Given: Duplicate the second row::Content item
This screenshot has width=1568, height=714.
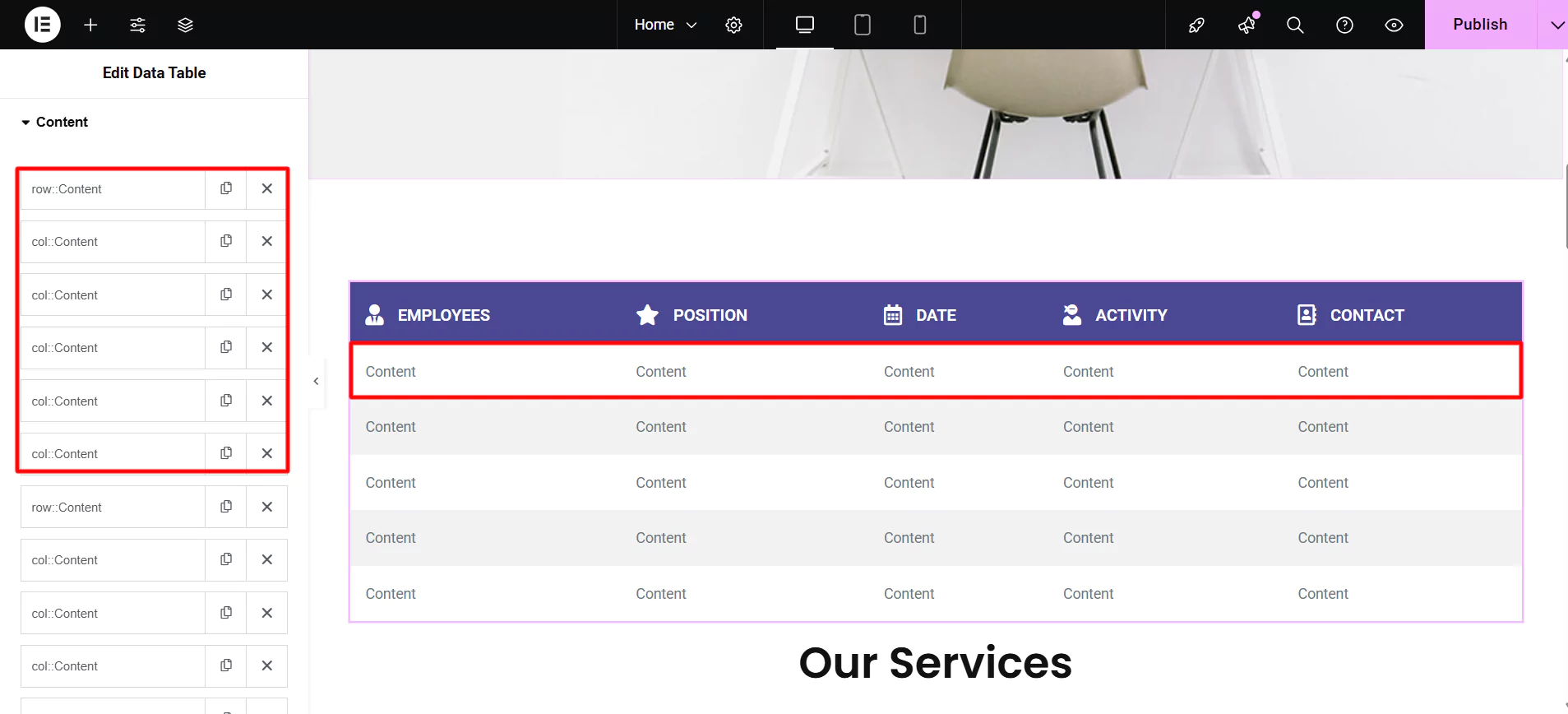Looking at the screenshot, I should coord(226,507).
